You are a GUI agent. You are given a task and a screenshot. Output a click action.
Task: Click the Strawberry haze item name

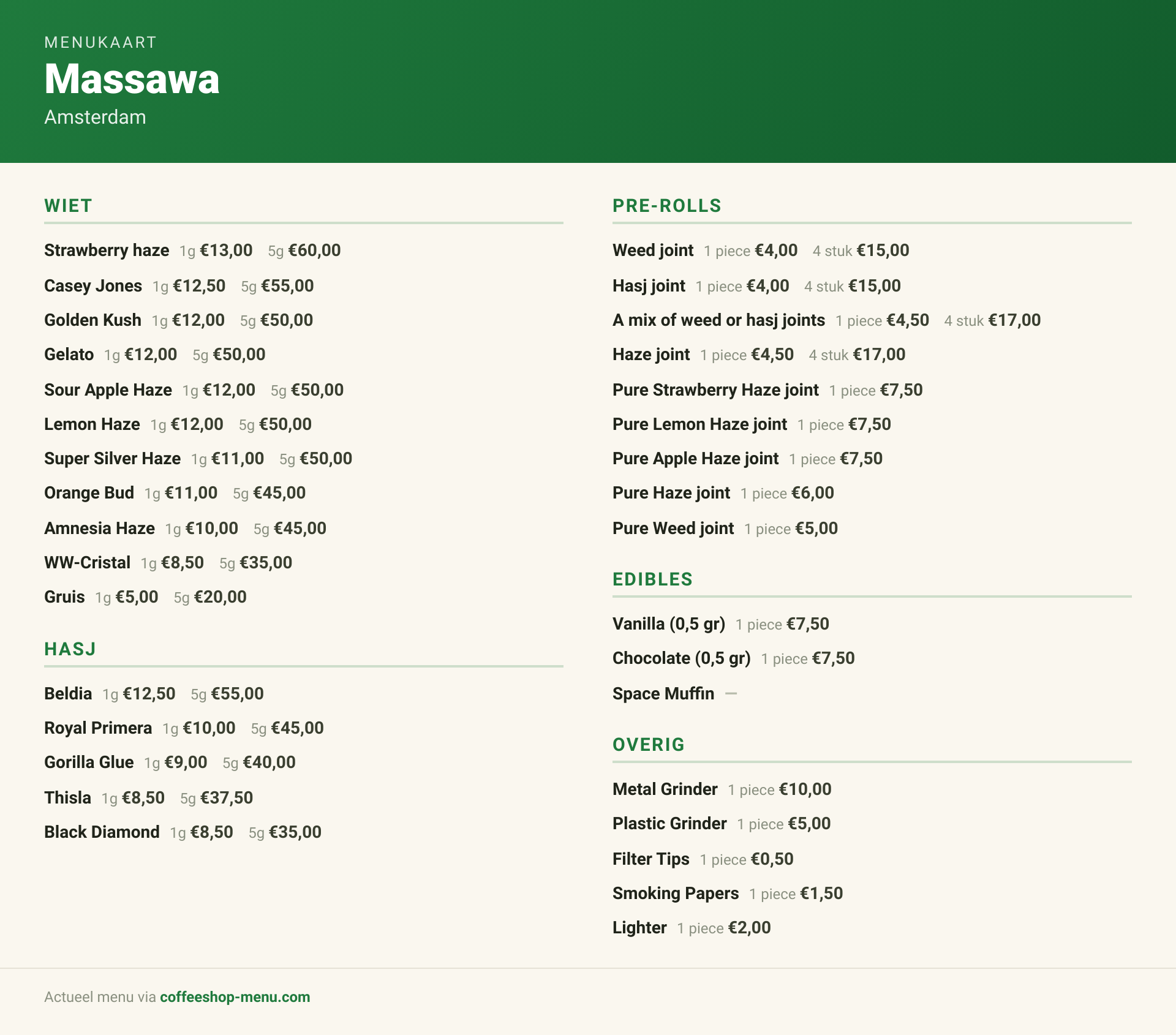coord(107,250)
